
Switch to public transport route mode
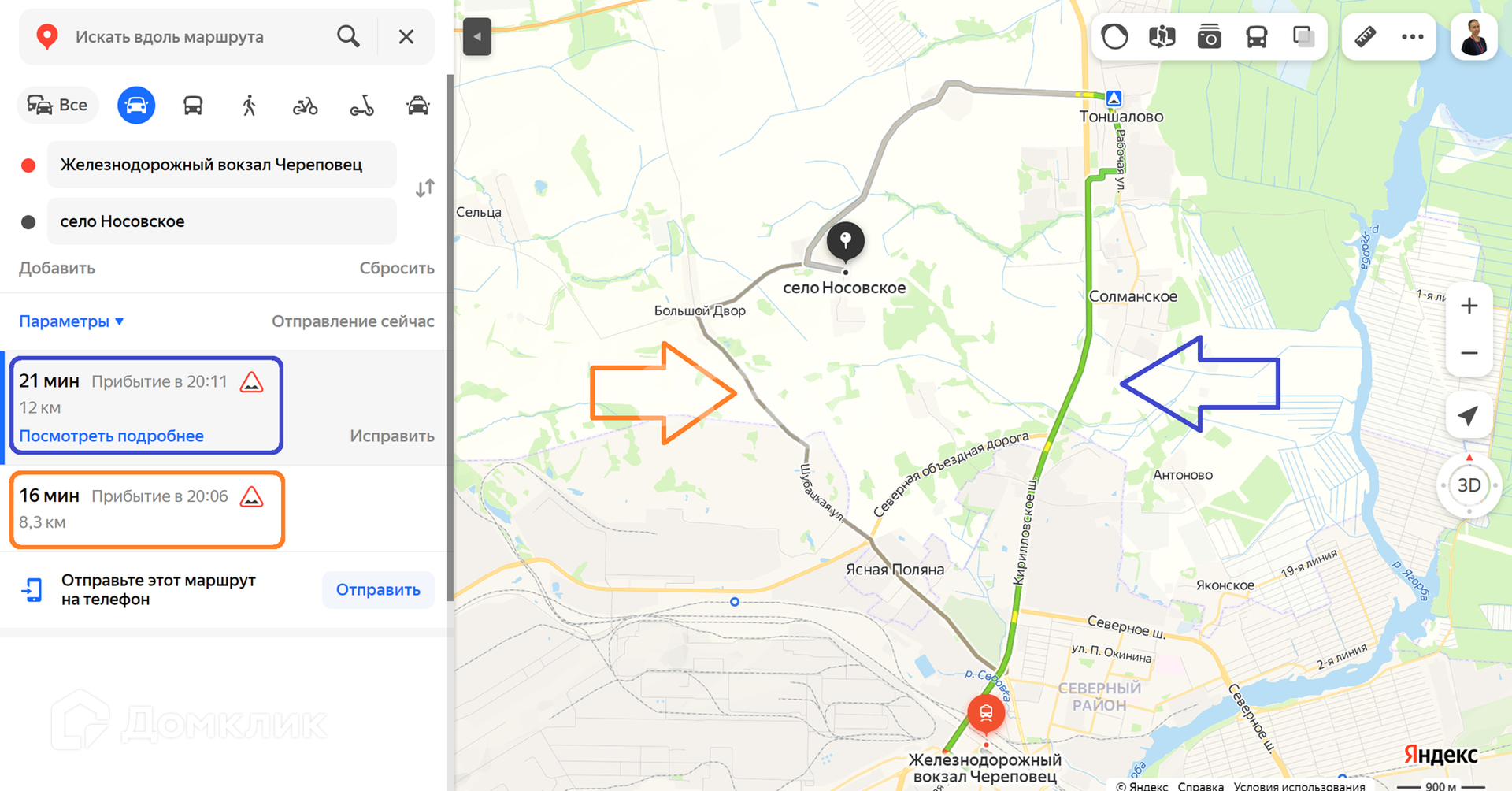193,106
